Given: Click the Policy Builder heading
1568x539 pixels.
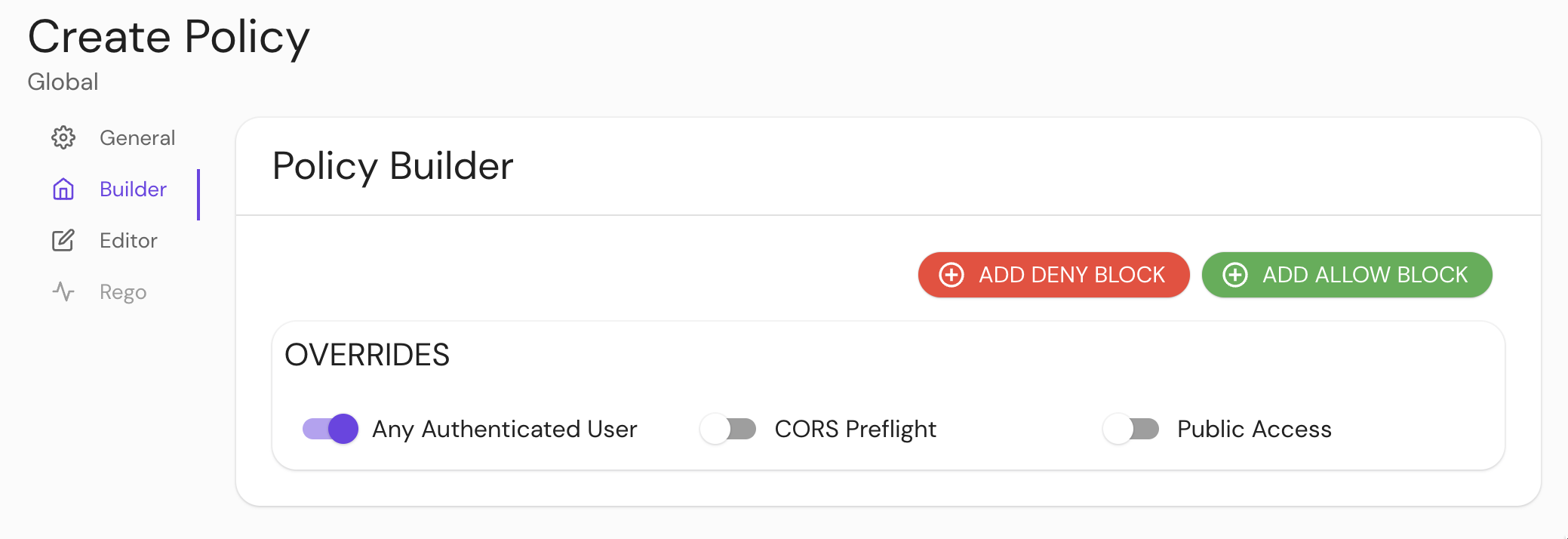Looking at the screenshot, I should point(393,166).
